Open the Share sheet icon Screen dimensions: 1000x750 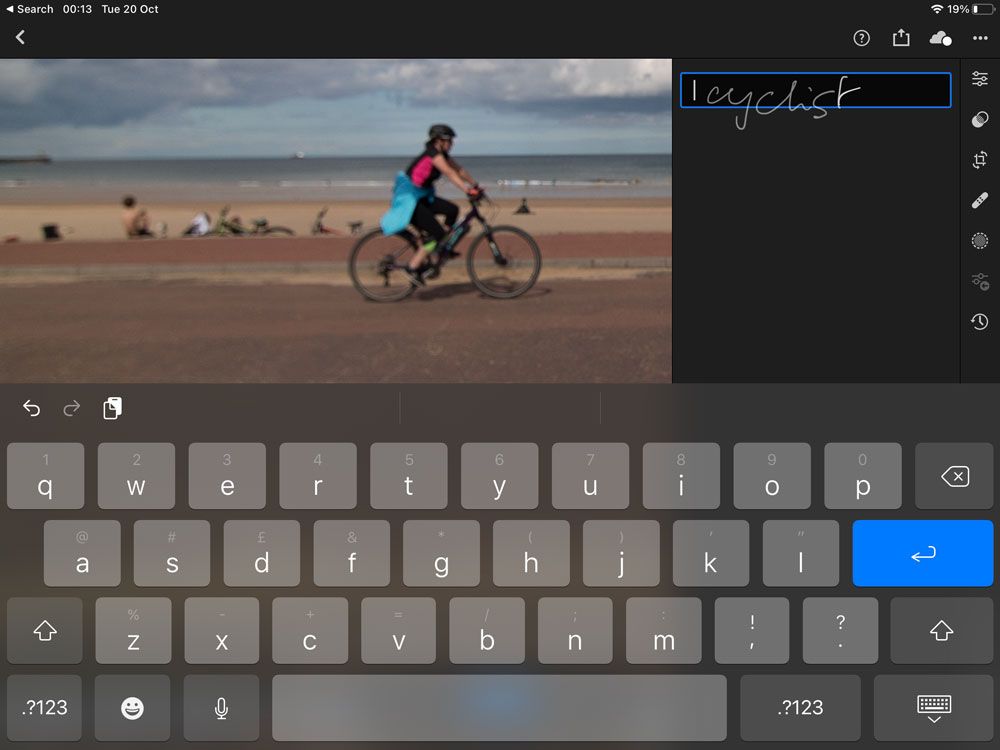coord(901,37)
